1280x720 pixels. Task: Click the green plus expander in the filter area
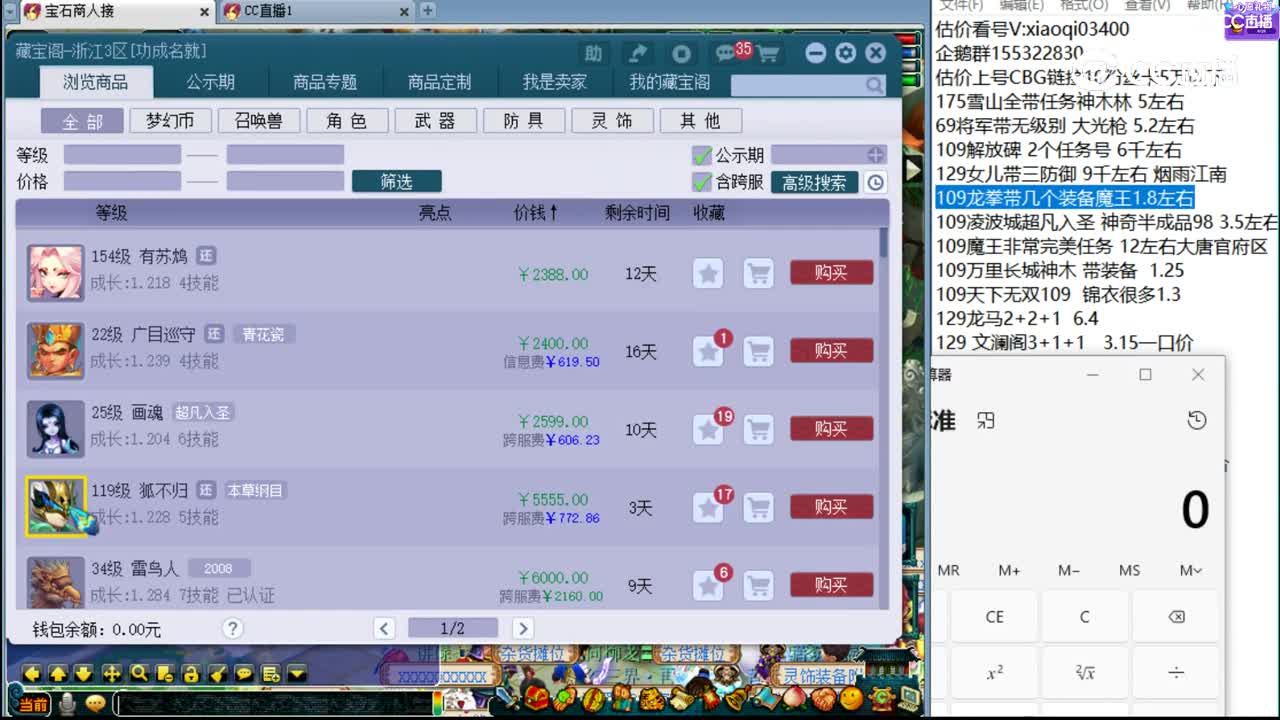click(x=877, y=155)
